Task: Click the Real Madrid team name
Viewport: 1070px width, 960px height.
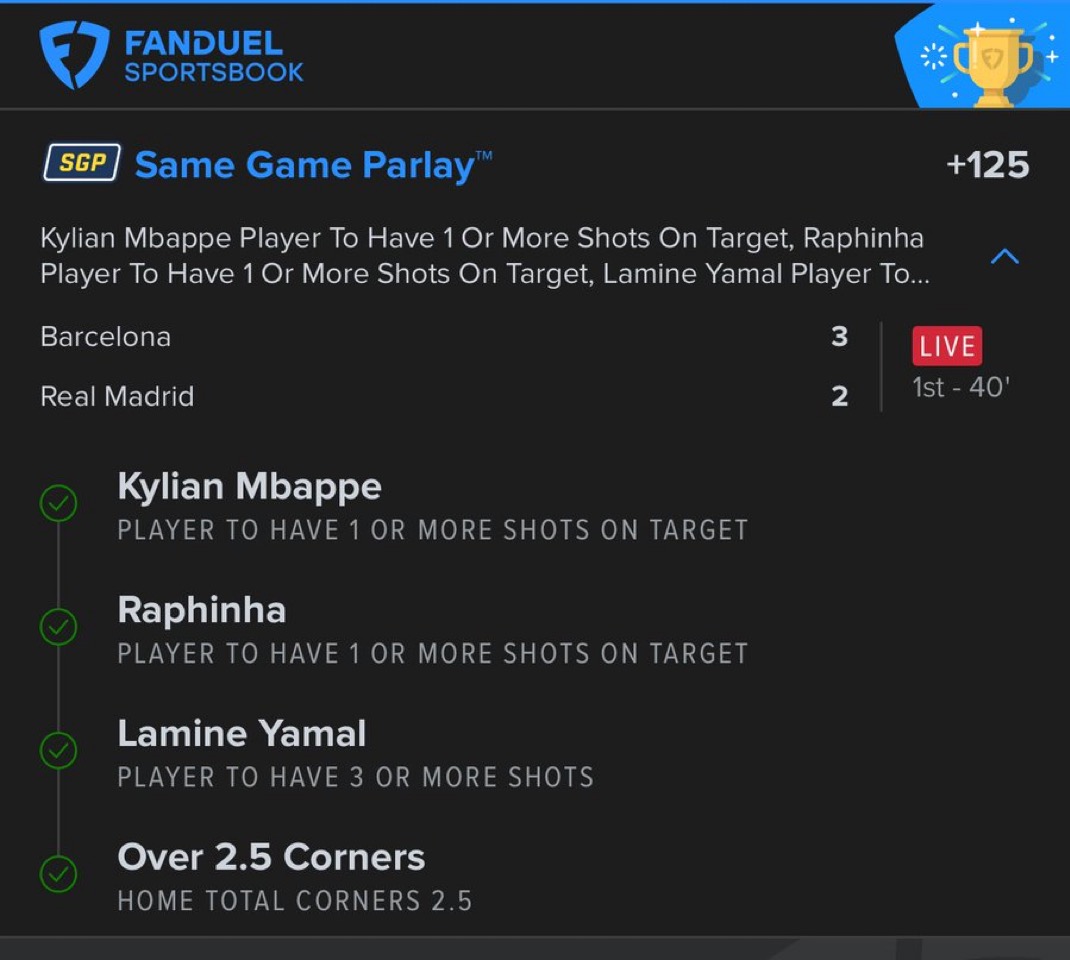Action: tap(117, 397)
